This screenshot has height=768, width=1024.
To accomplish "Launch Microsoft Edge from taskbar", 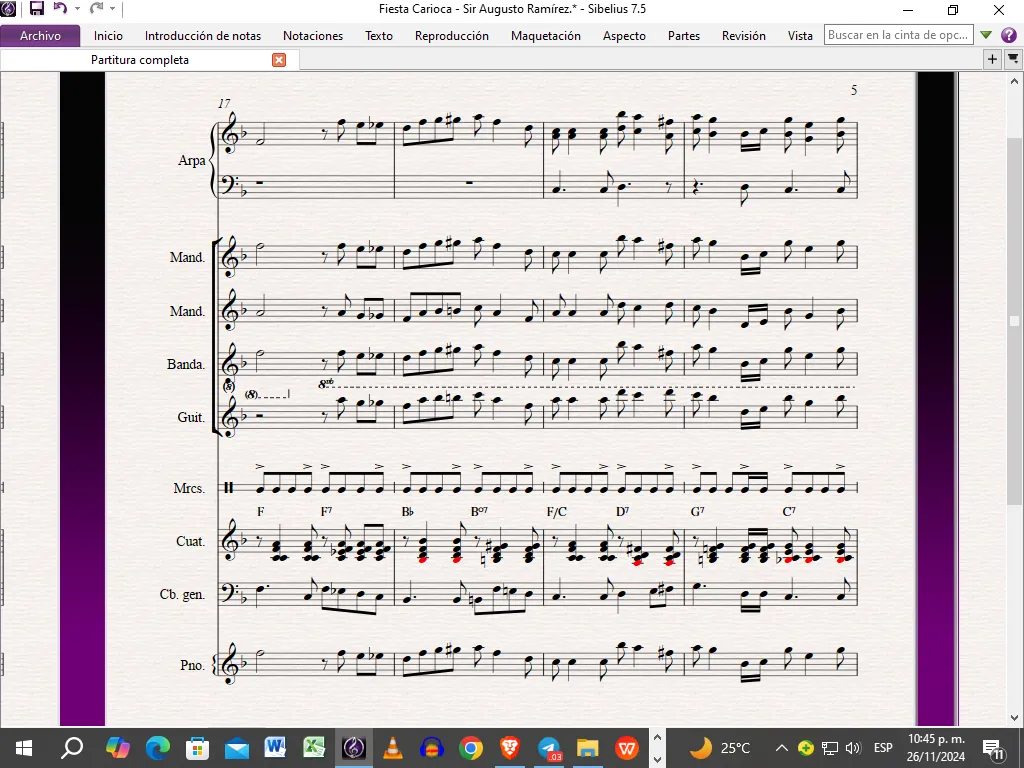I will pos(157,748).
